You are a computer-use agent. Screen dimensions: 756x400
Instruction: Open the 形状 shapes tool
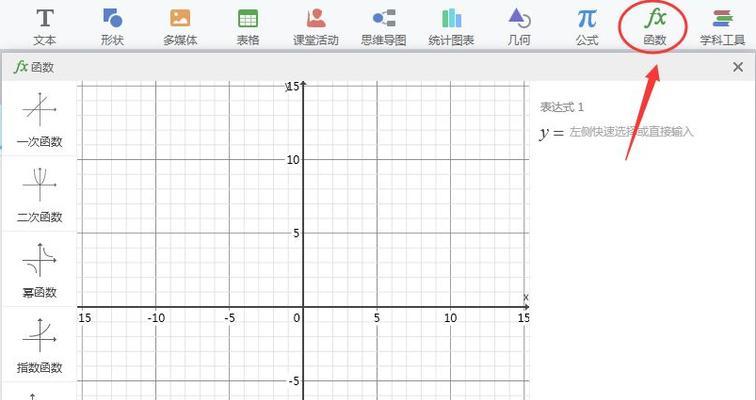coord(112,27)
